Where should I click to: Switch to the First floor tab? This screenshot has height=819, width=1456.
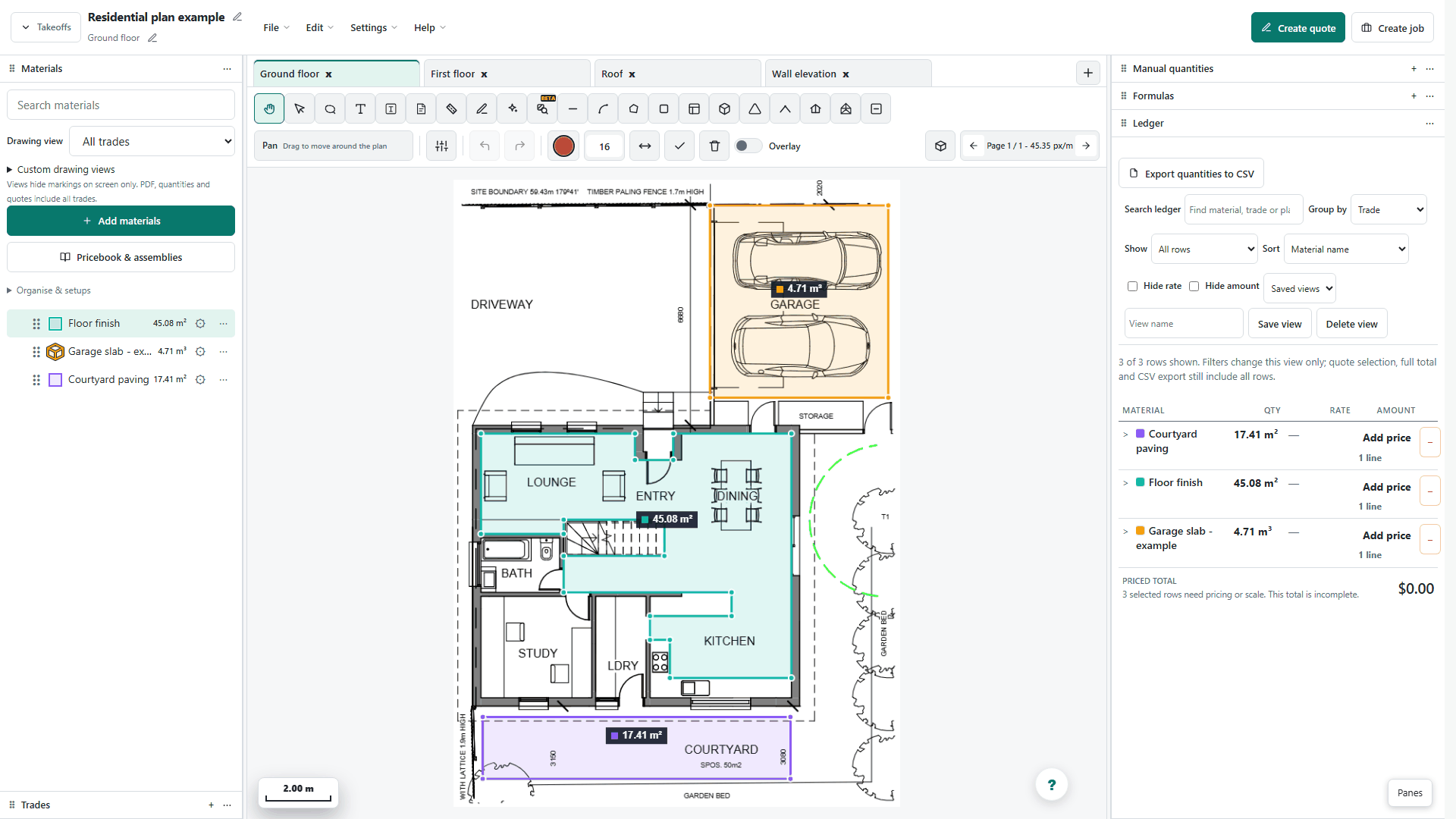(x=507, y=74)
